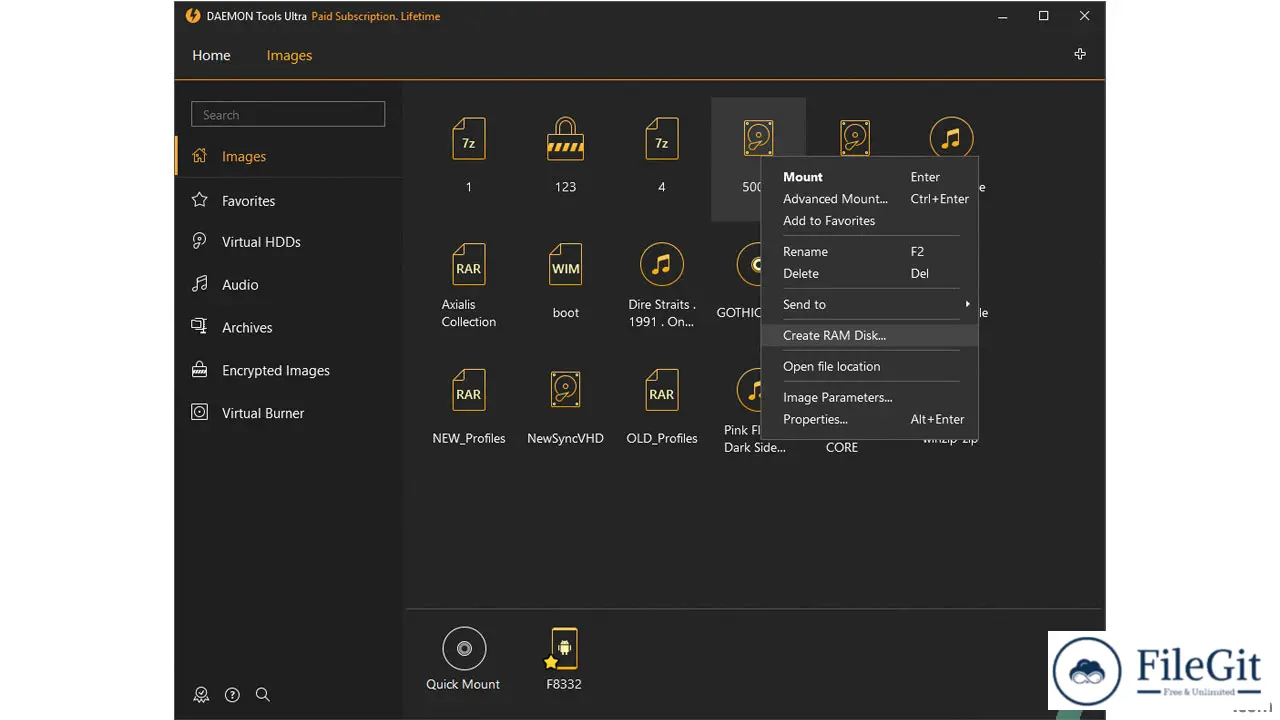The image size is (1280, 720).
Task: Click the Virtual HDDs sidebar label
Action: 261,242
